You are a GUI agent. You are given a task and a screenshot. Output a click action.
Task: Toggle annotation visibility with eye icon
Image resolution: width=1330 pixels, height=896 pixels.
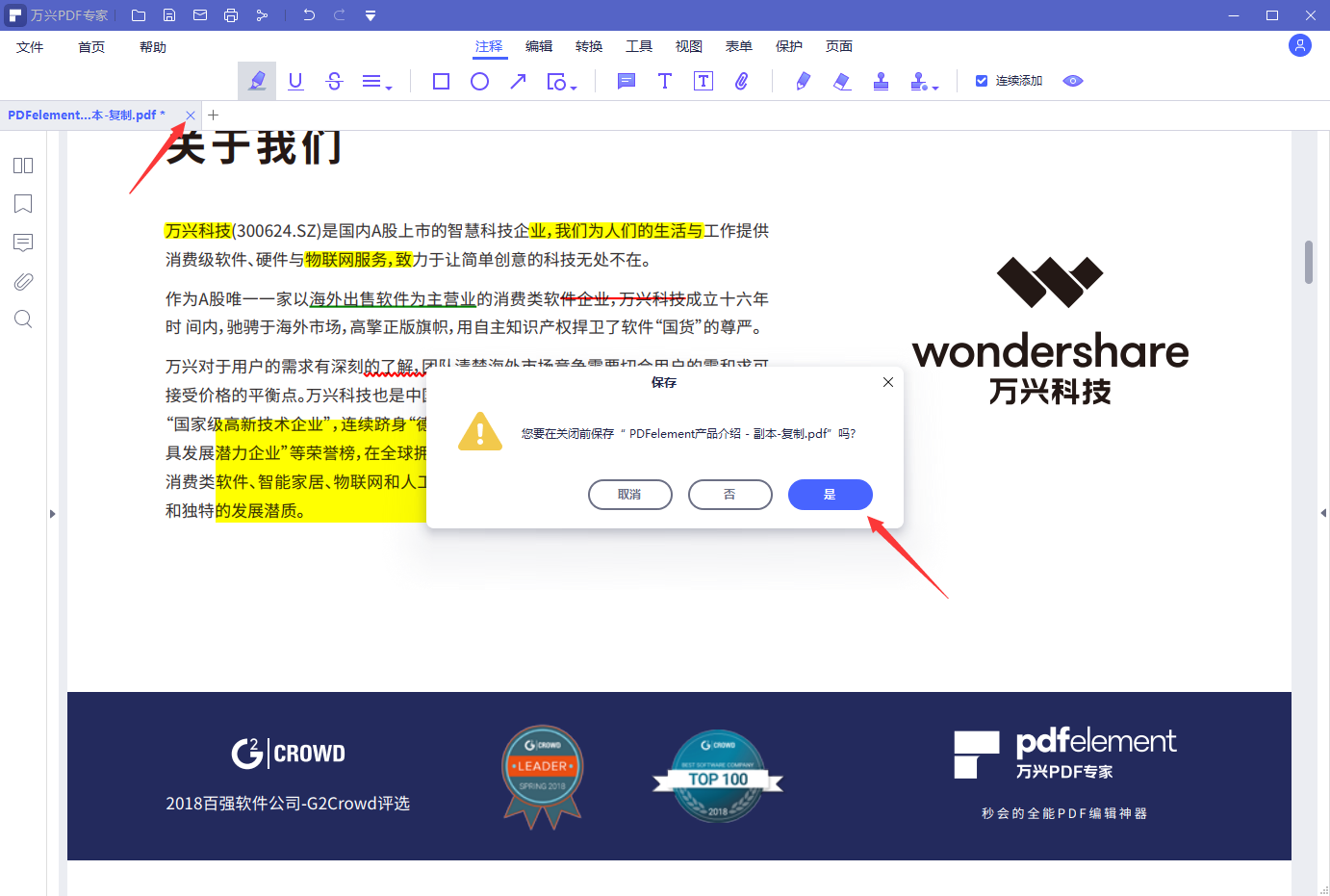pyautogui.click(x=1072, y=81)
